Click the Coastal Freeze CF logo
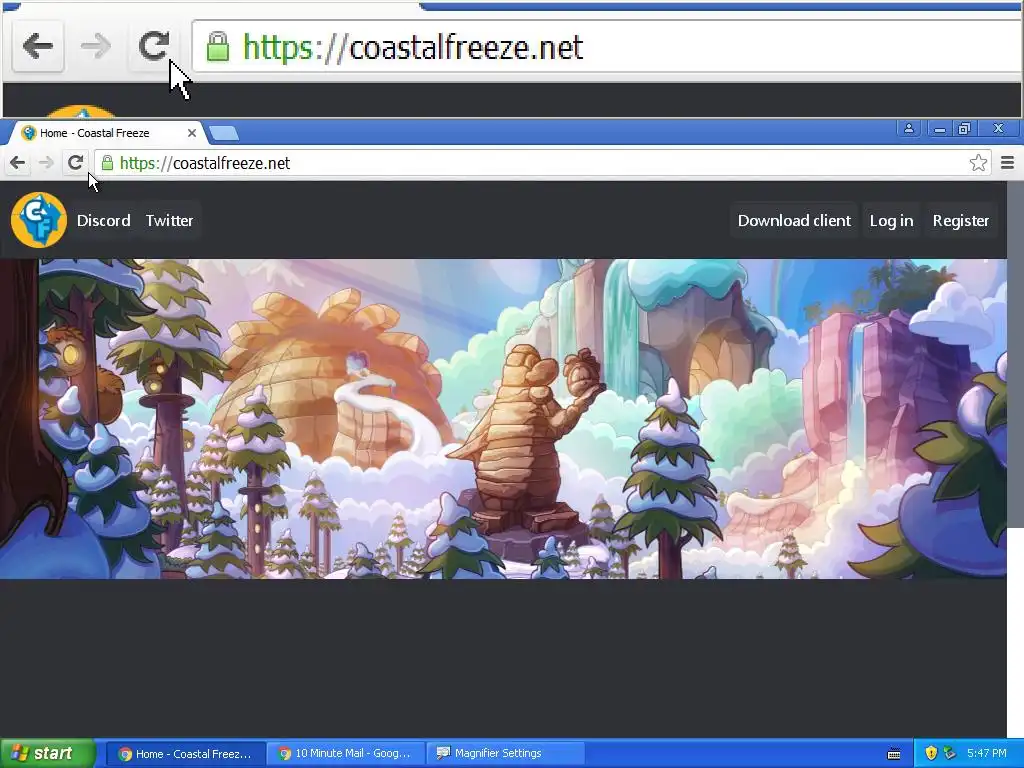Image resolution: width=1024 pixels, height=768 pixels. click(x=39, y=220)
